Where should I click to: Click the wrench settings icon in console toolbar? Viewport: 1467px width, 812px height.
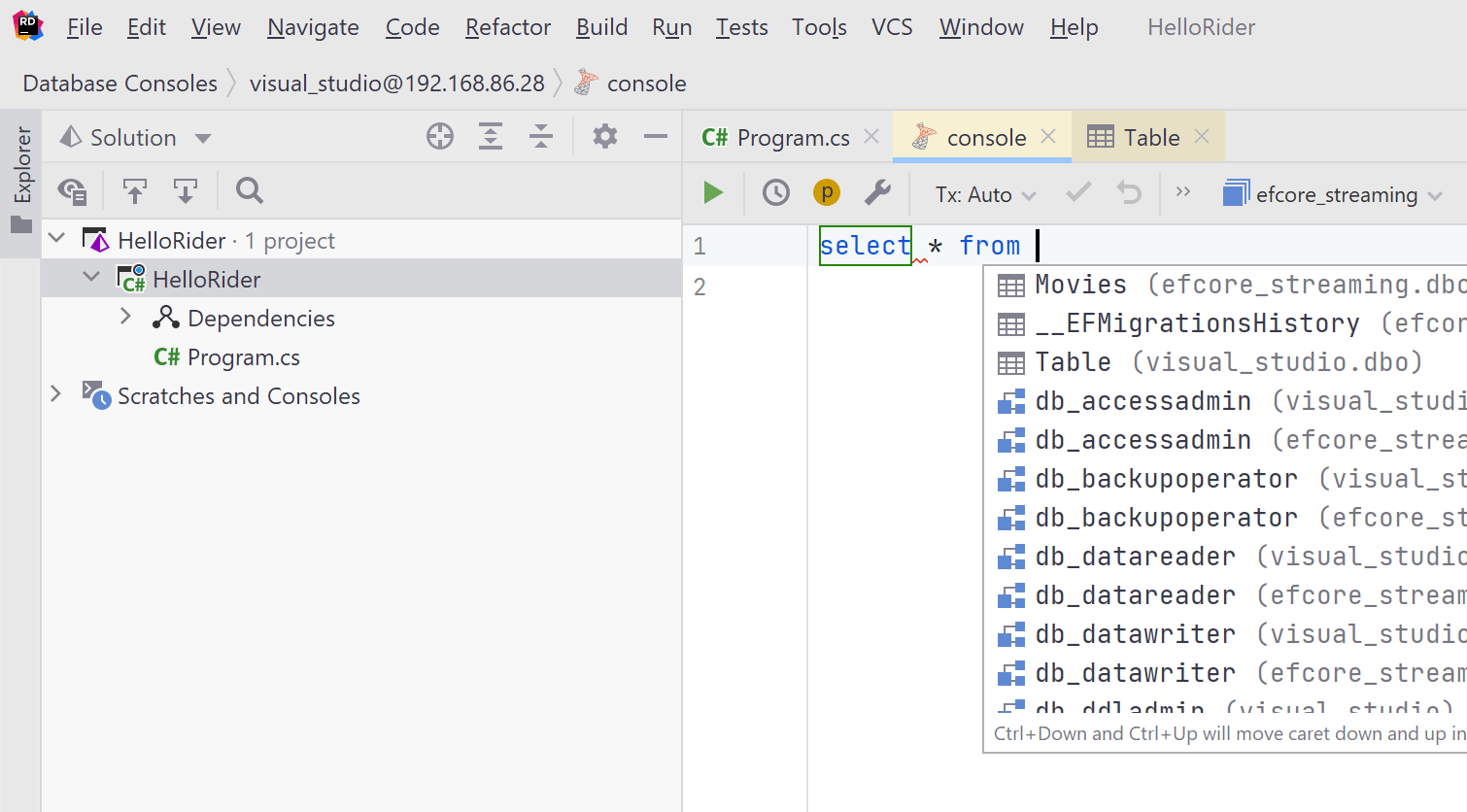point(877,193)
